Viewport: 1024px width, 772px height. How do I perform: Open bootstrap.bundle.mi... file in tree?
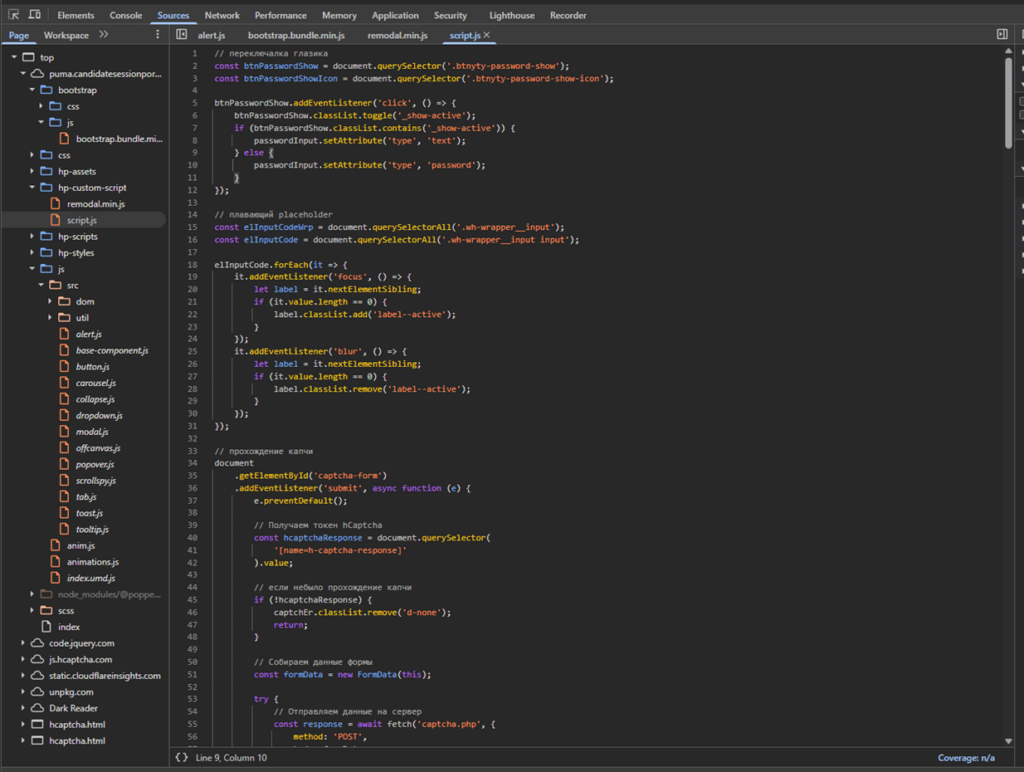coord(119,138)
